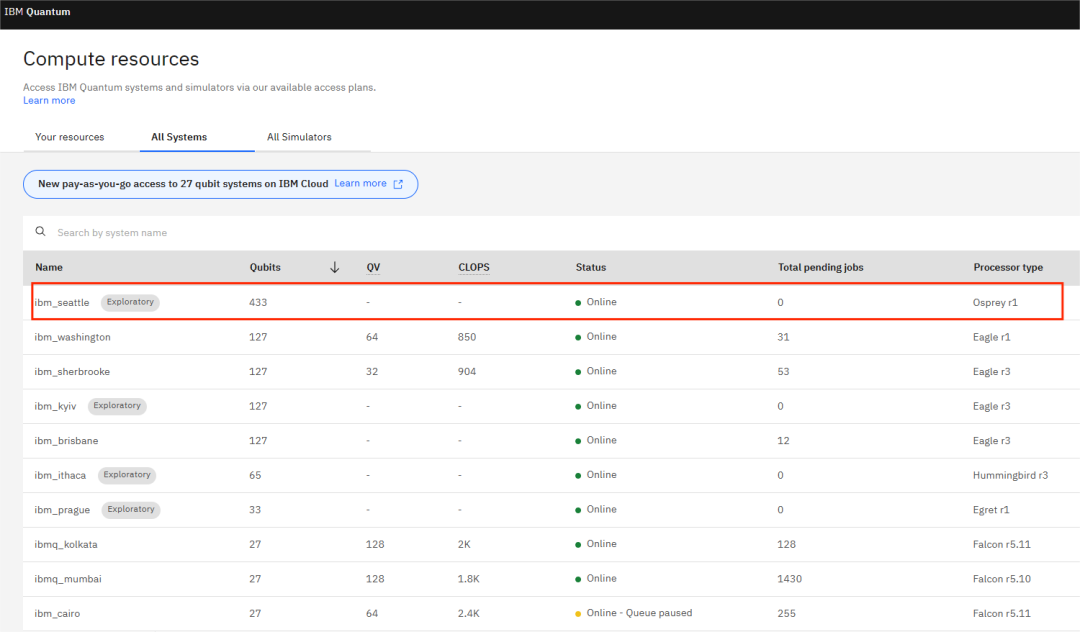Open the ibm_ithaca system
This screenshot has width=1080, height=632.
(60, 475)
